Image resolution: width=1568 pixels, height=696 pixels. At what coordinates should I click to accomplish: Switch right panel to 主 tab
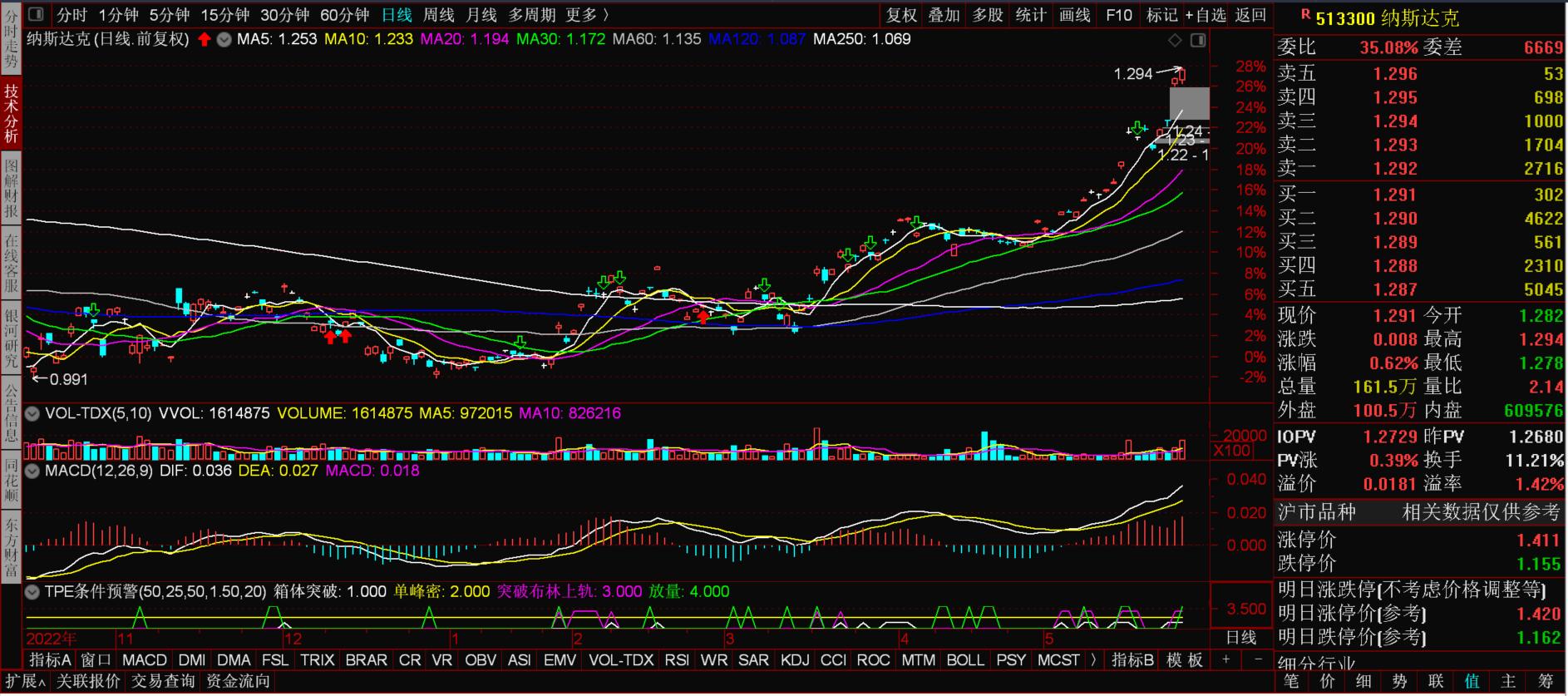coord(1508,682)
